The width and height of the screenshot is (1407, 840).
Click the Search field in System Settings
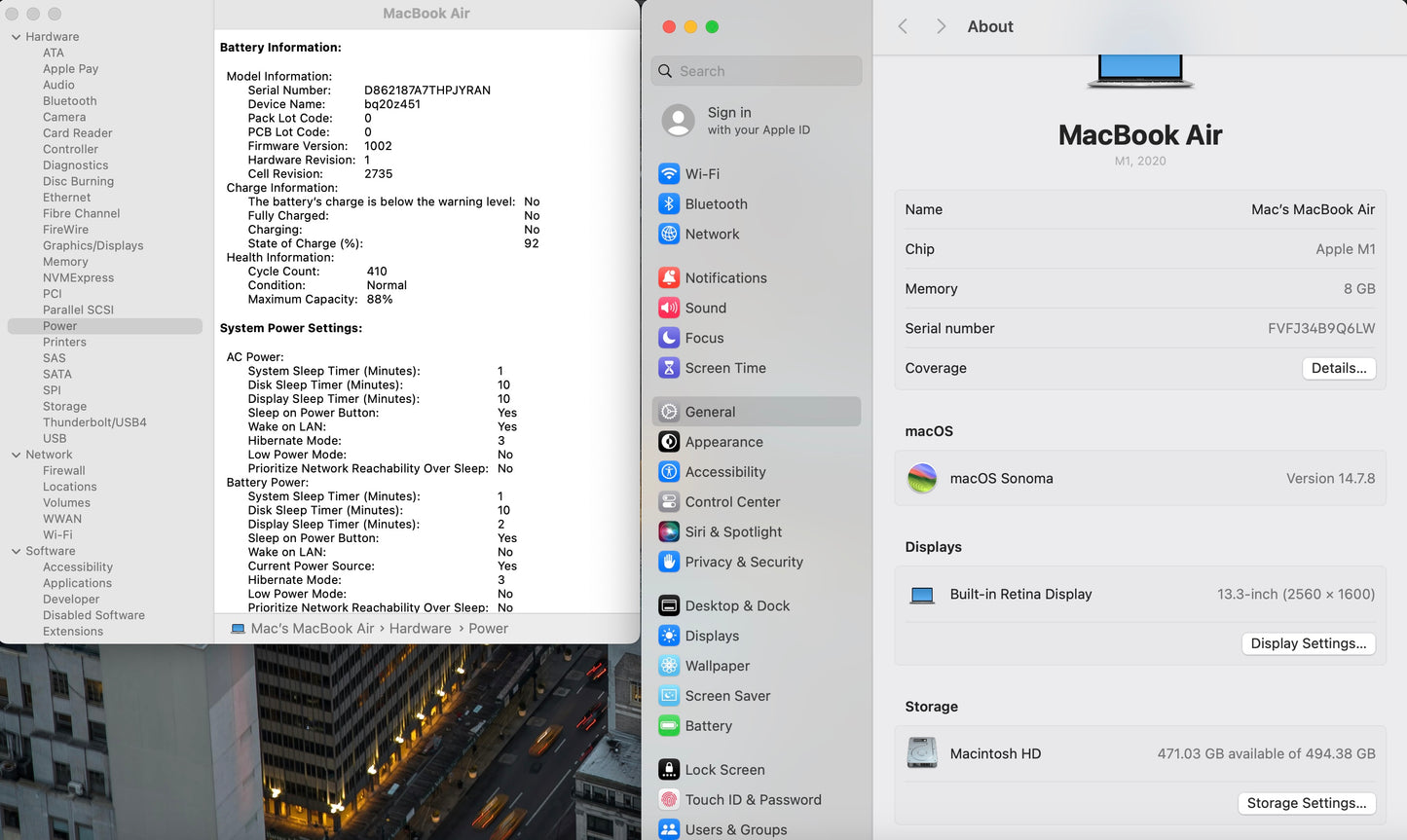(x=757, y=71)
